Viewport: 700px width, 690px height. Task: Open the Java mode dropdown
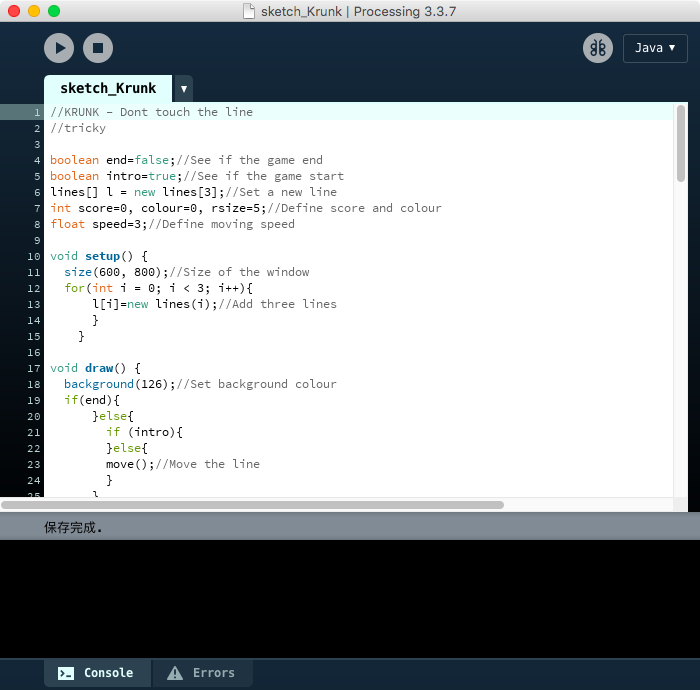655,48
